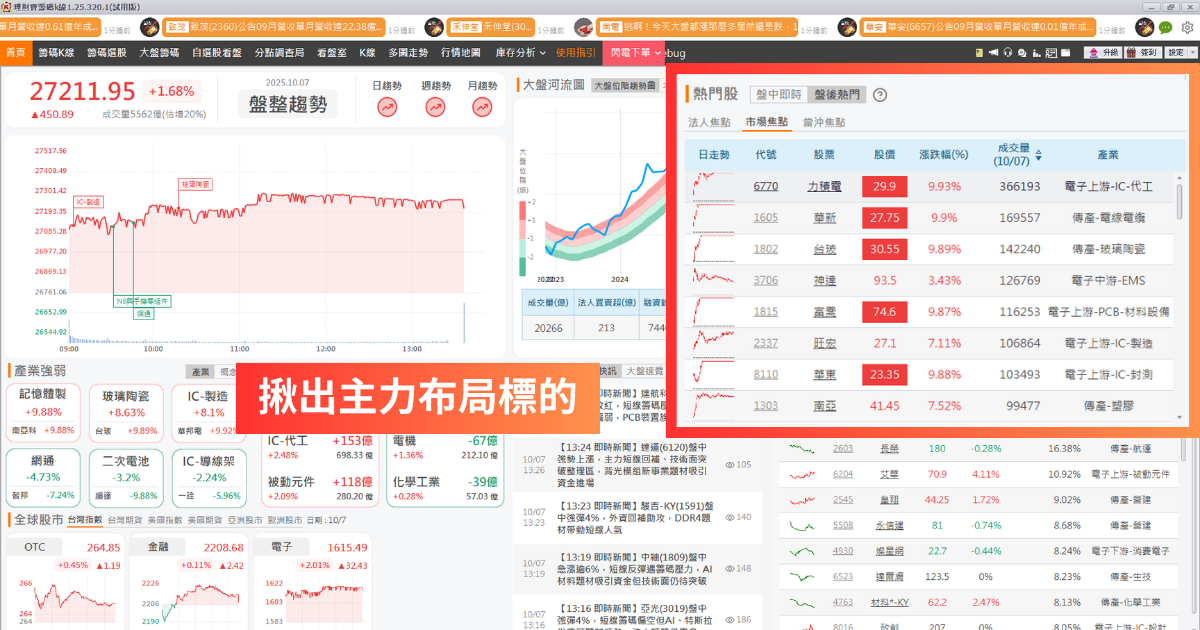This screenshot has height=630, width=1200.
Task: Open the help question-mark icon beside 熱門股
Action: pyautogui.click(x=880, y=95)
